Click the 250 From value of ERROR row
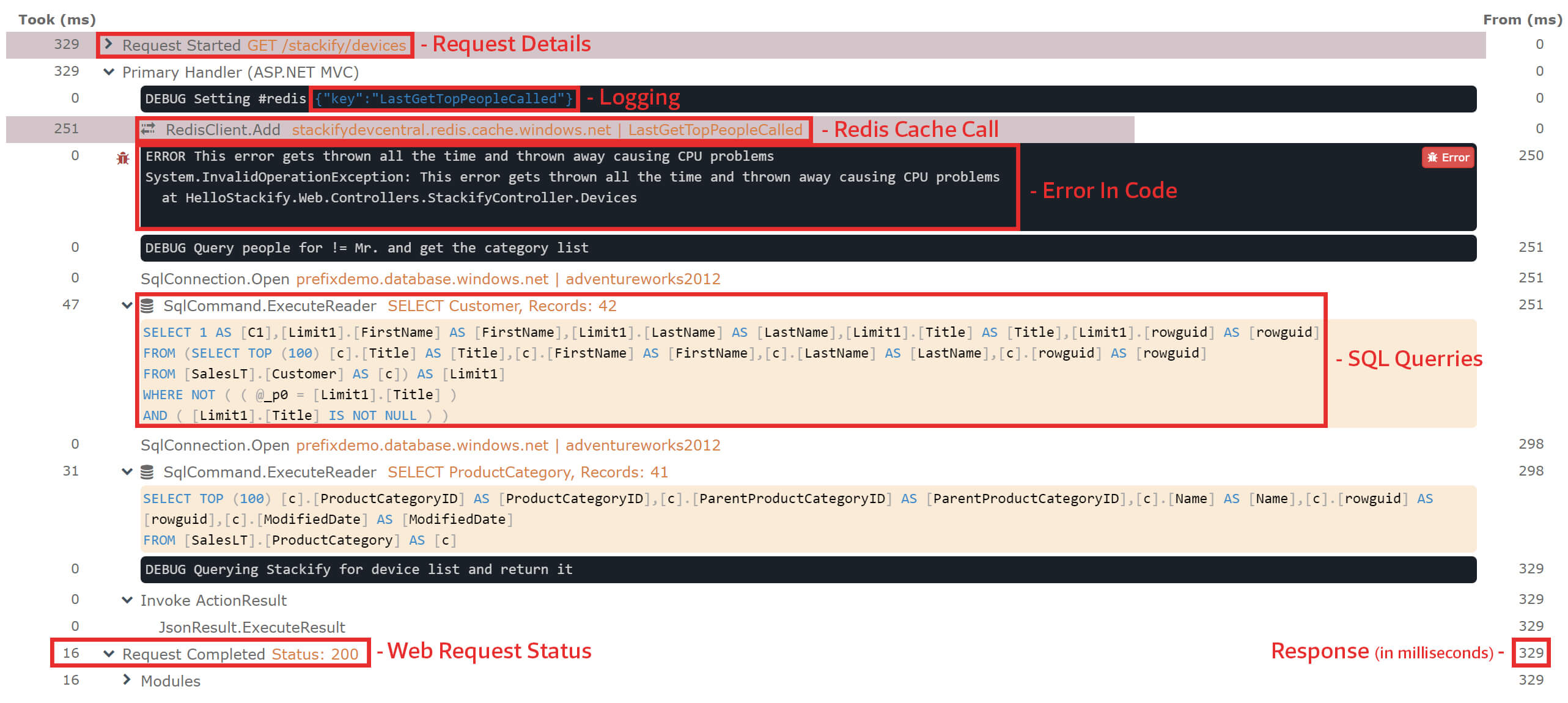This screenshot has height=703, width=1568. coord(1531,156)
